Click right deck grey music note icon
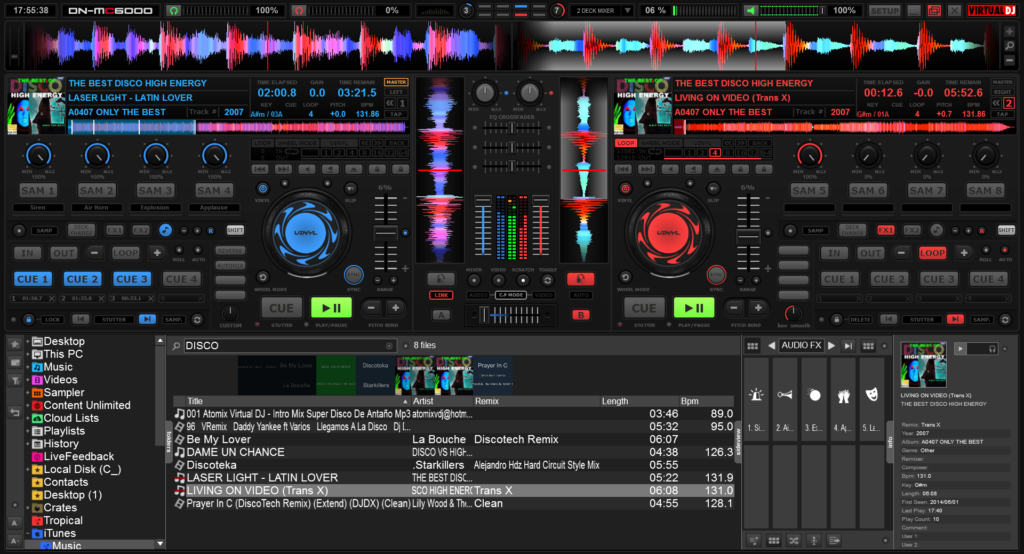Viewport: 1024px width, 554px height. pyautogui.click(x=936, y=230)
